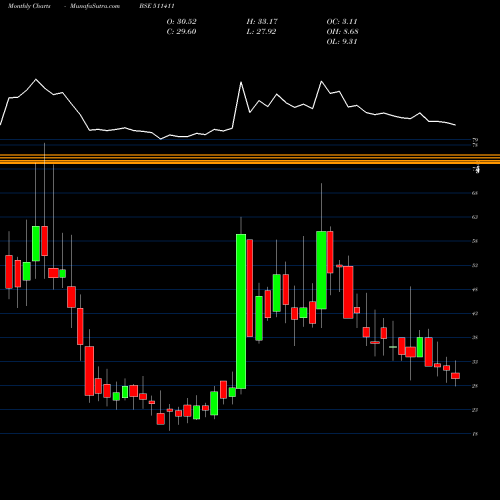Click the 28 price axis label
Image resolution: width=500 pixels, height=500 pixels.
tap(475, 386)
